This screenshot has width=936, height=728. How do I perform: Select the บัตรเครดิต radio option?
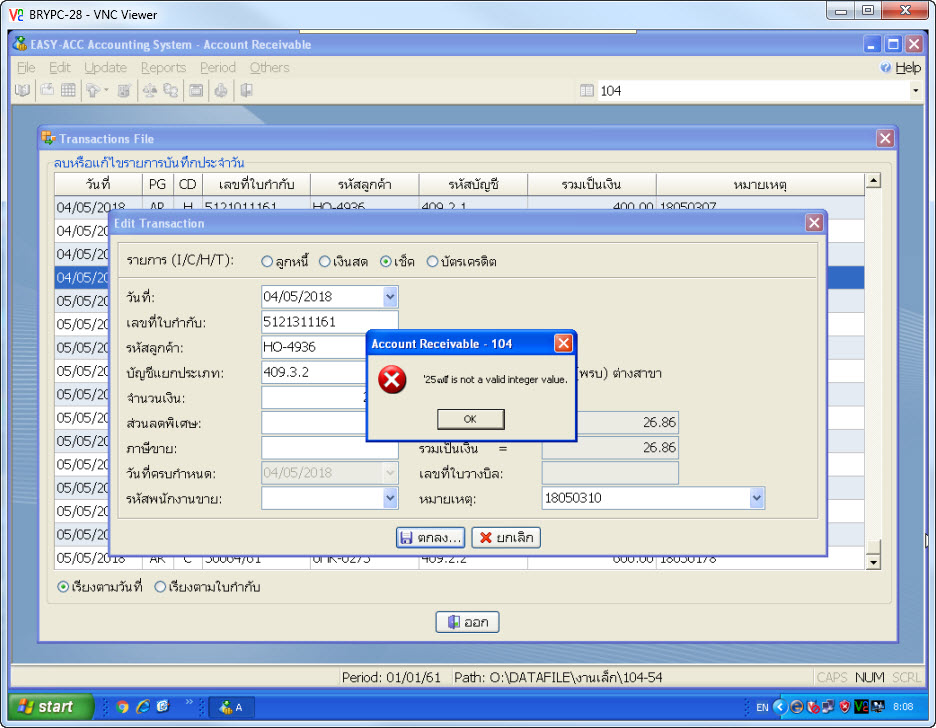432,262
